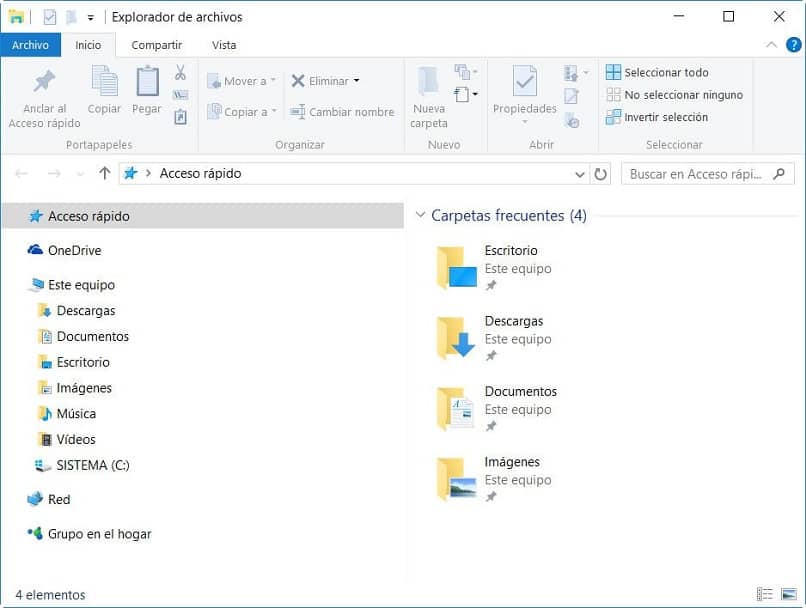Expand the Propiedades dropdown arrow
The width and height of the screenshot is (806, 608).
525,122
